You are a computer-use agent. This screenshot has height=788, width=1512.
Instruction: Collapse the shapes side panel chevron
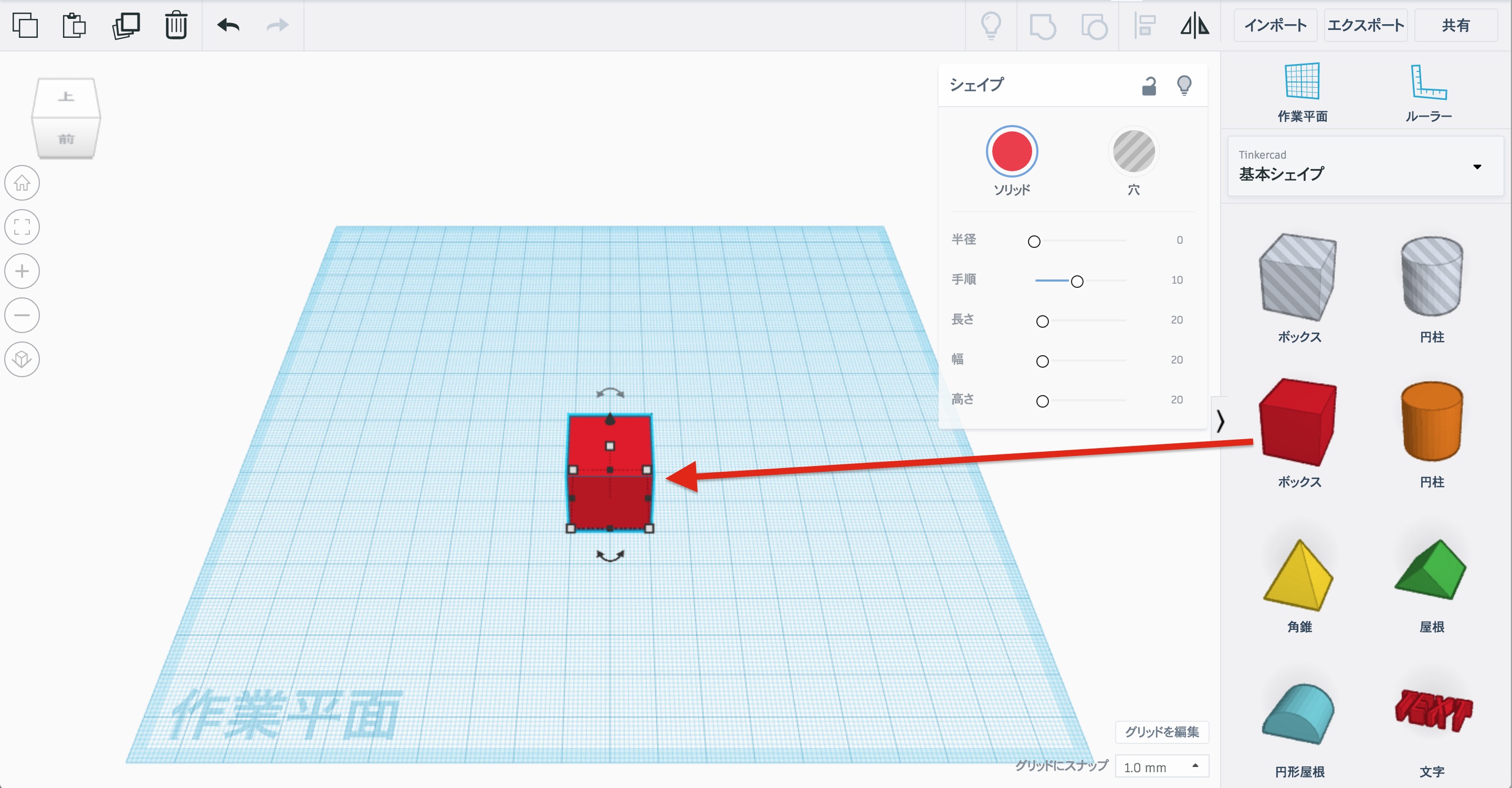point(1221,421)
